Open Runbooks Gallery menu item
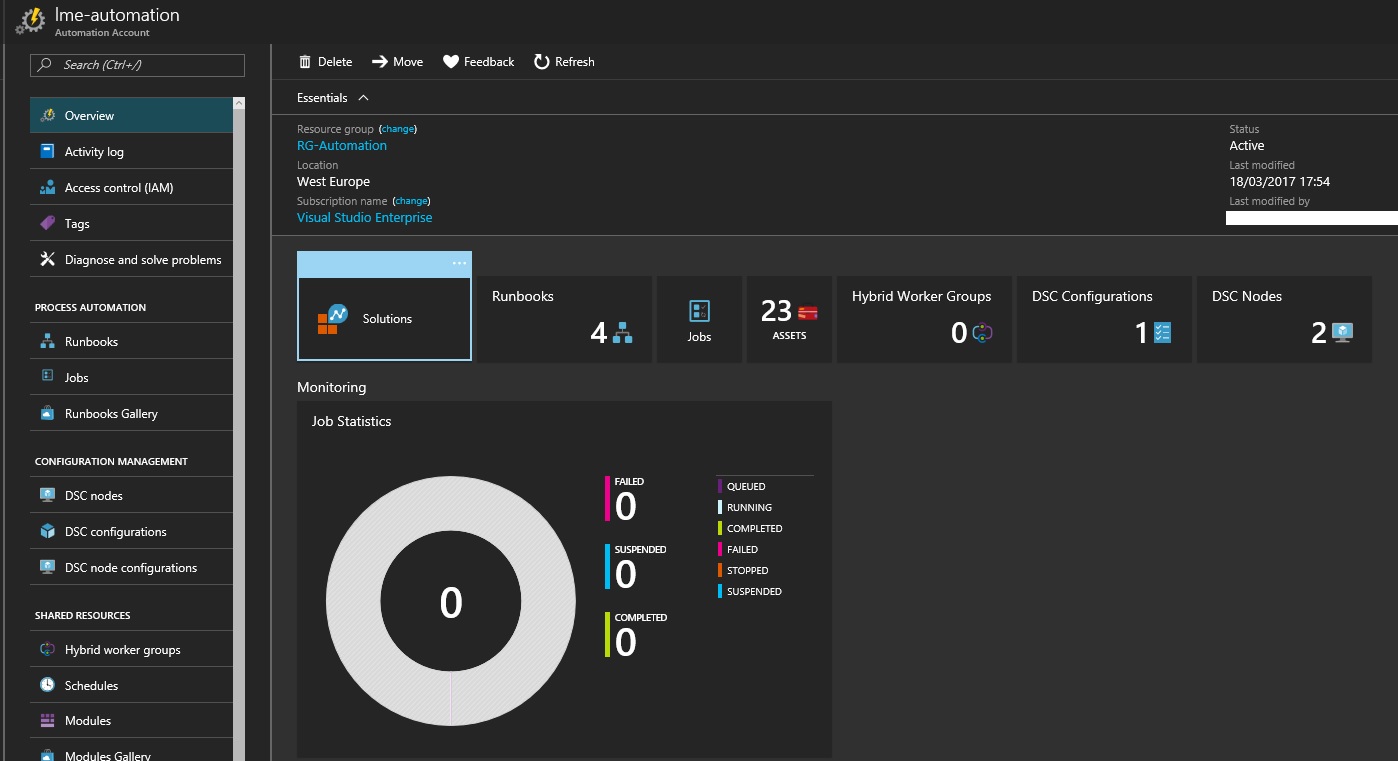Viewport: 1398px width, 761px height. click(131, 413)
